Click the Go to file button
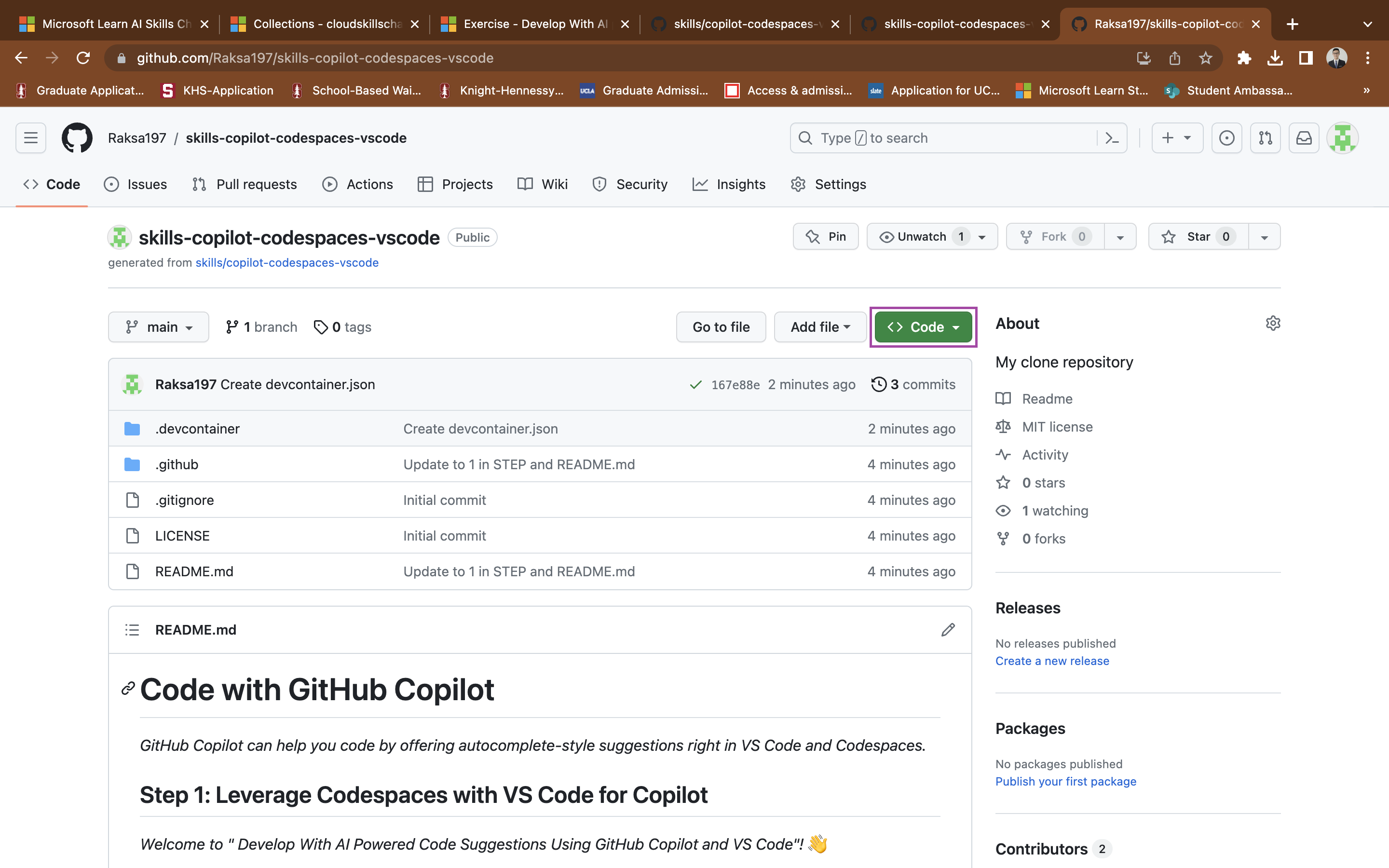This screenshot has width=1389, height=868. click(x=721, y=326)
